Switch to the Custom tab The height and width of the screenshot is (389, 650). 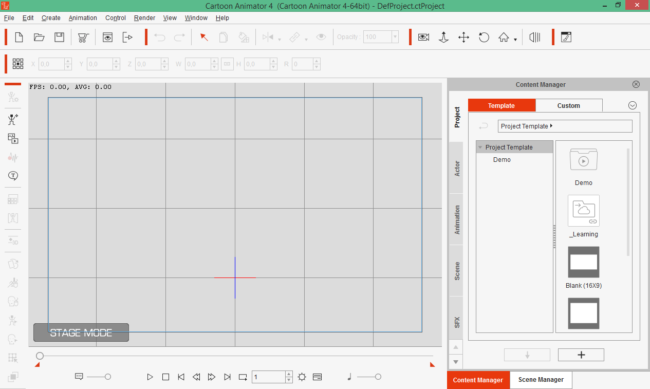(x=568, y=105)
